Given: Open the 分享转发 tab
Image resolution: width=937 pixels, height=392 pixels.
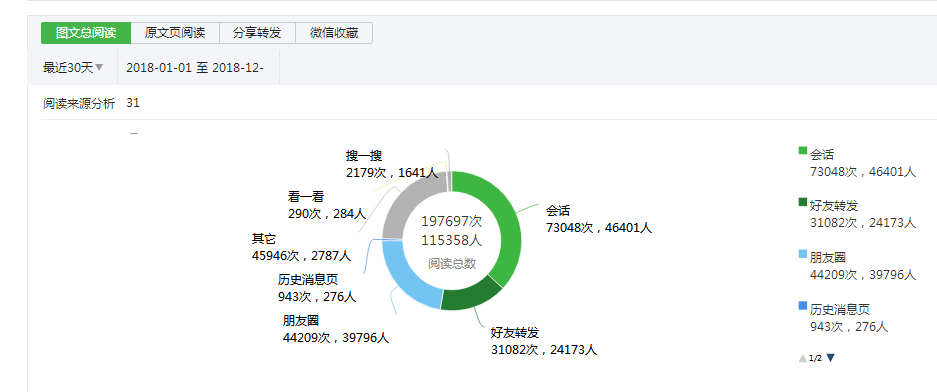Looking at the screenshot, I should [258, 33].
